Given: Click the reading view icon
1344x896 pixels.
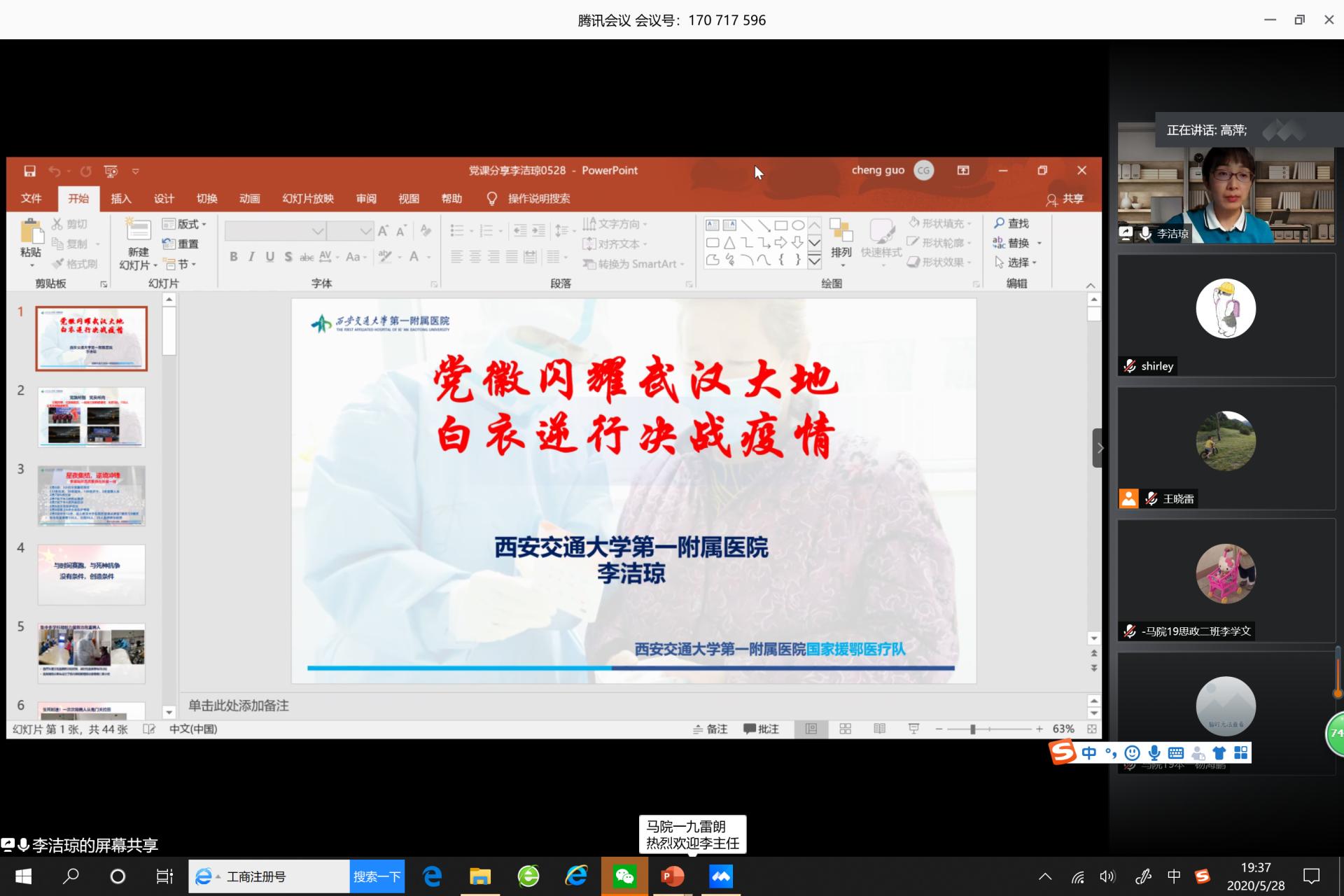Looking at the screenshot, I should pos(879,729).
